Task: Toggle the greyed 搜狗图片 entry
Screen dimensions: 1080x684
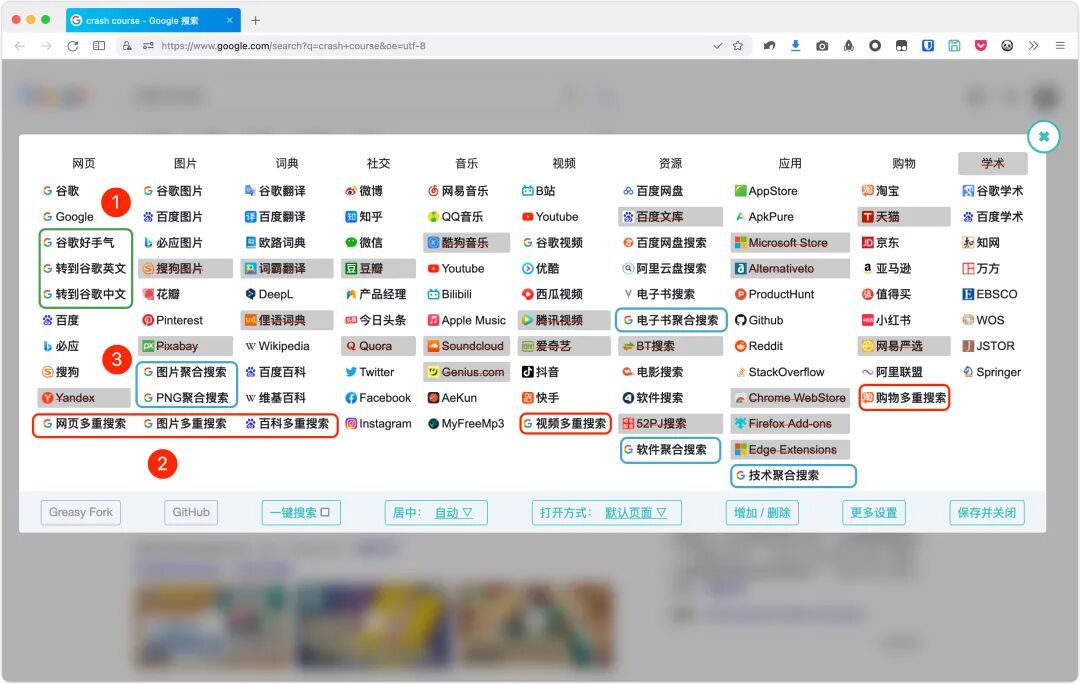Action: (x=185, y=269)
